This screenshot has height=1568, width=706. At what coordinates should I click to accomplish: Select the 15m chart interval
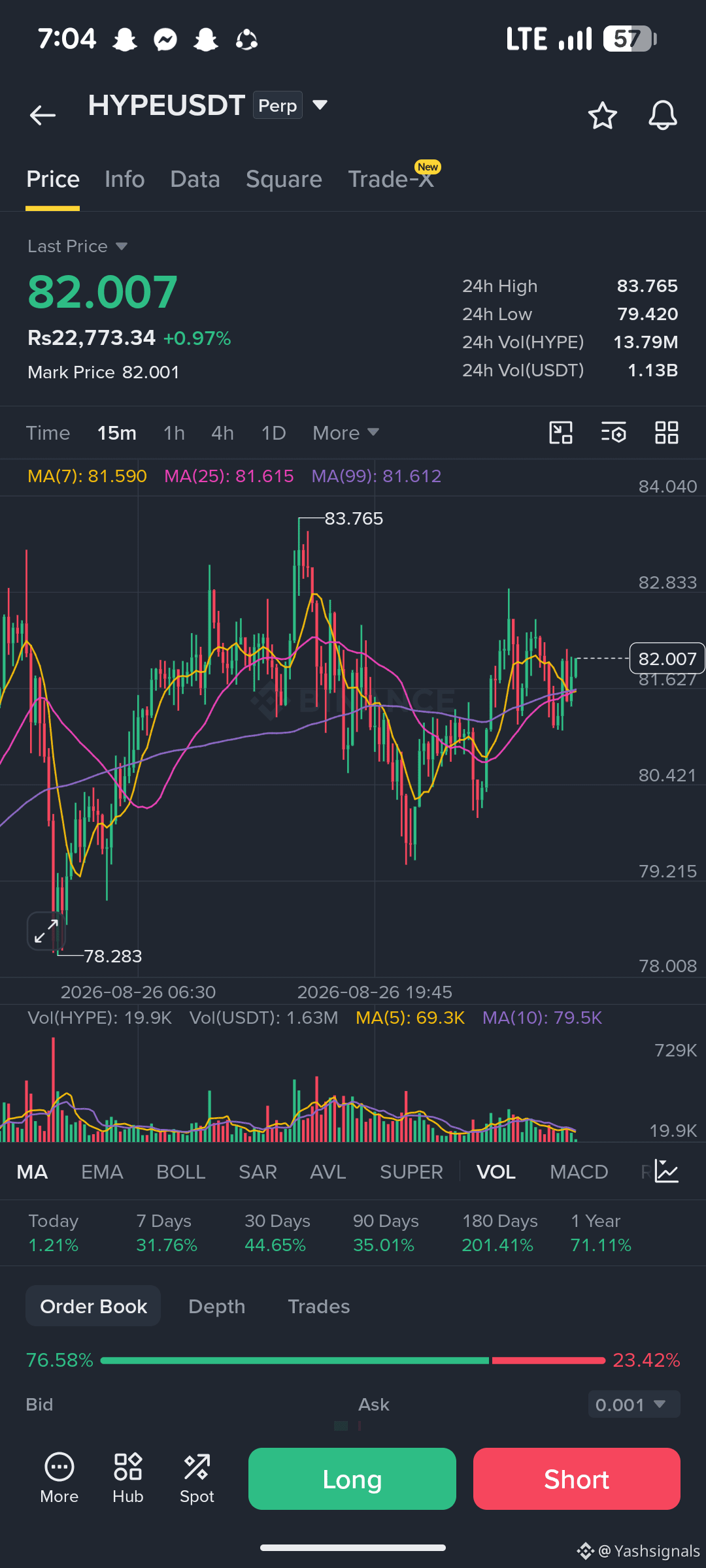point(117,433)
